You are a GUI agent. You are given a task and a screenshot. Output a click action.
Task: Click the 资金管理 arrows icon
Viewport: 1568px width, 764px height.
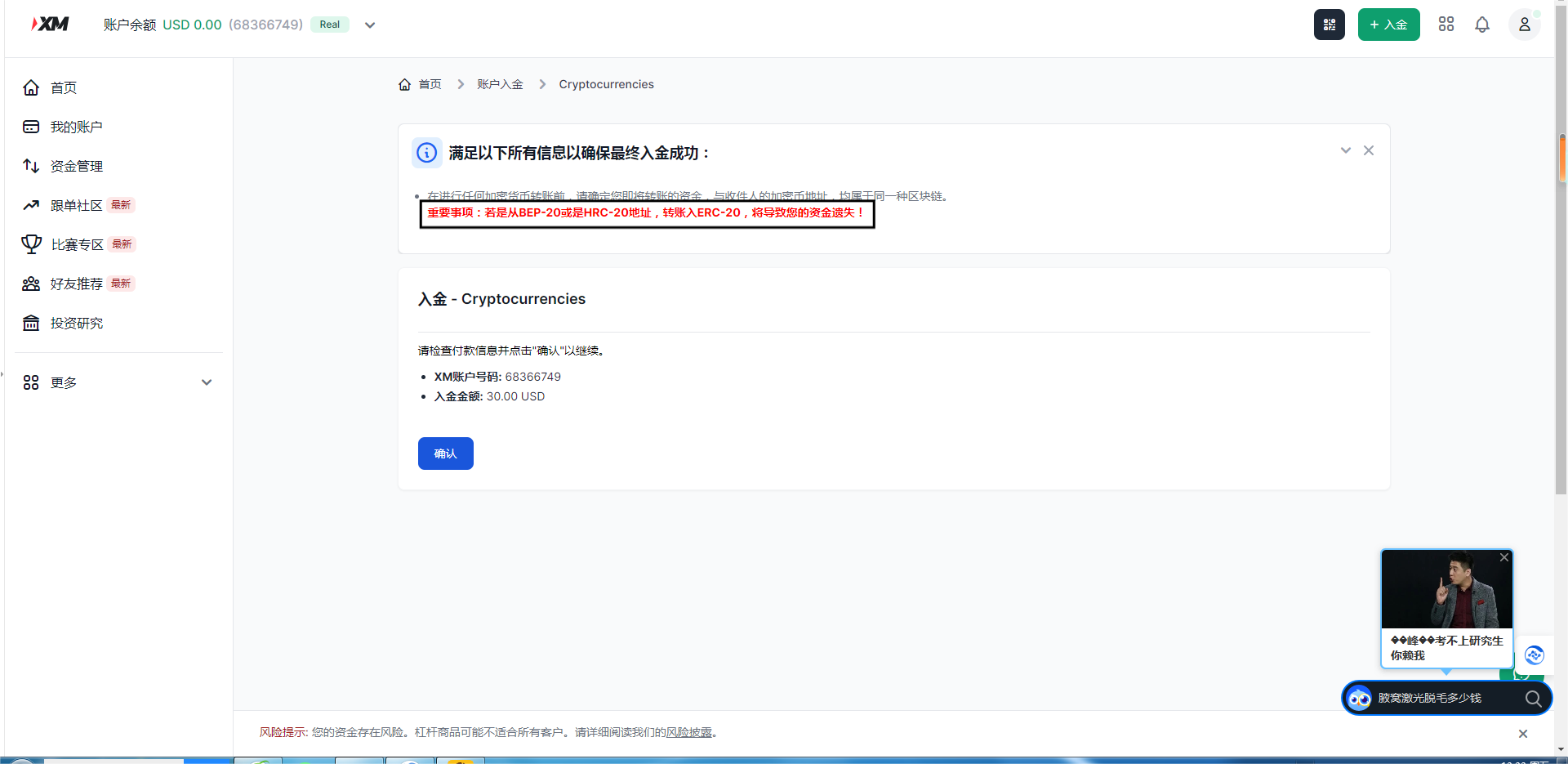click(x=31, y=166)
